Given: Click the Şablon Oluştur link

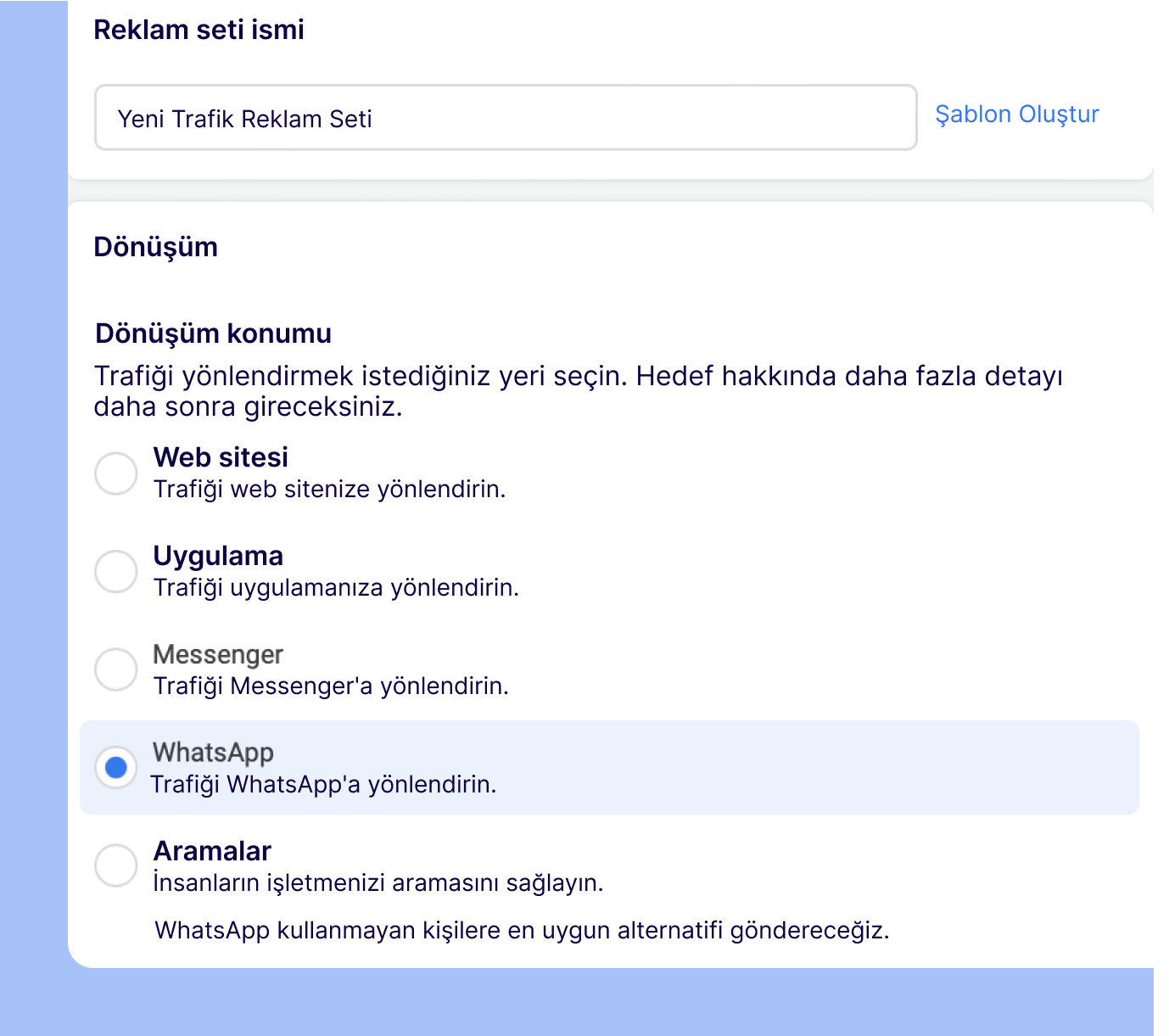Looking at the screenshot, I should [1017, 115].
